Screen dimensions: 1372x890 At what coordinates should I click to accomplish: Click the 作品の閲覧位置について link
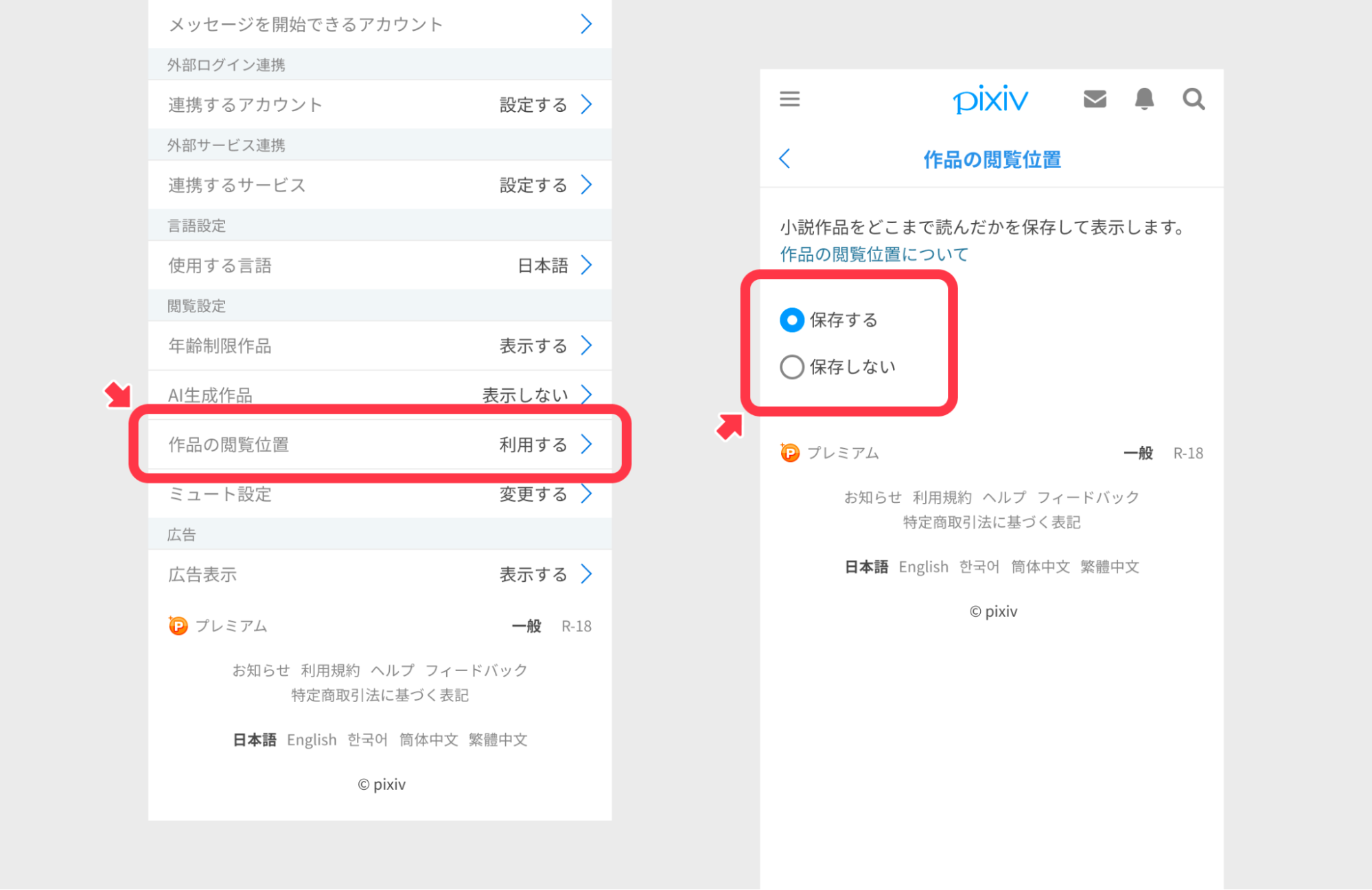click(874, 255)
